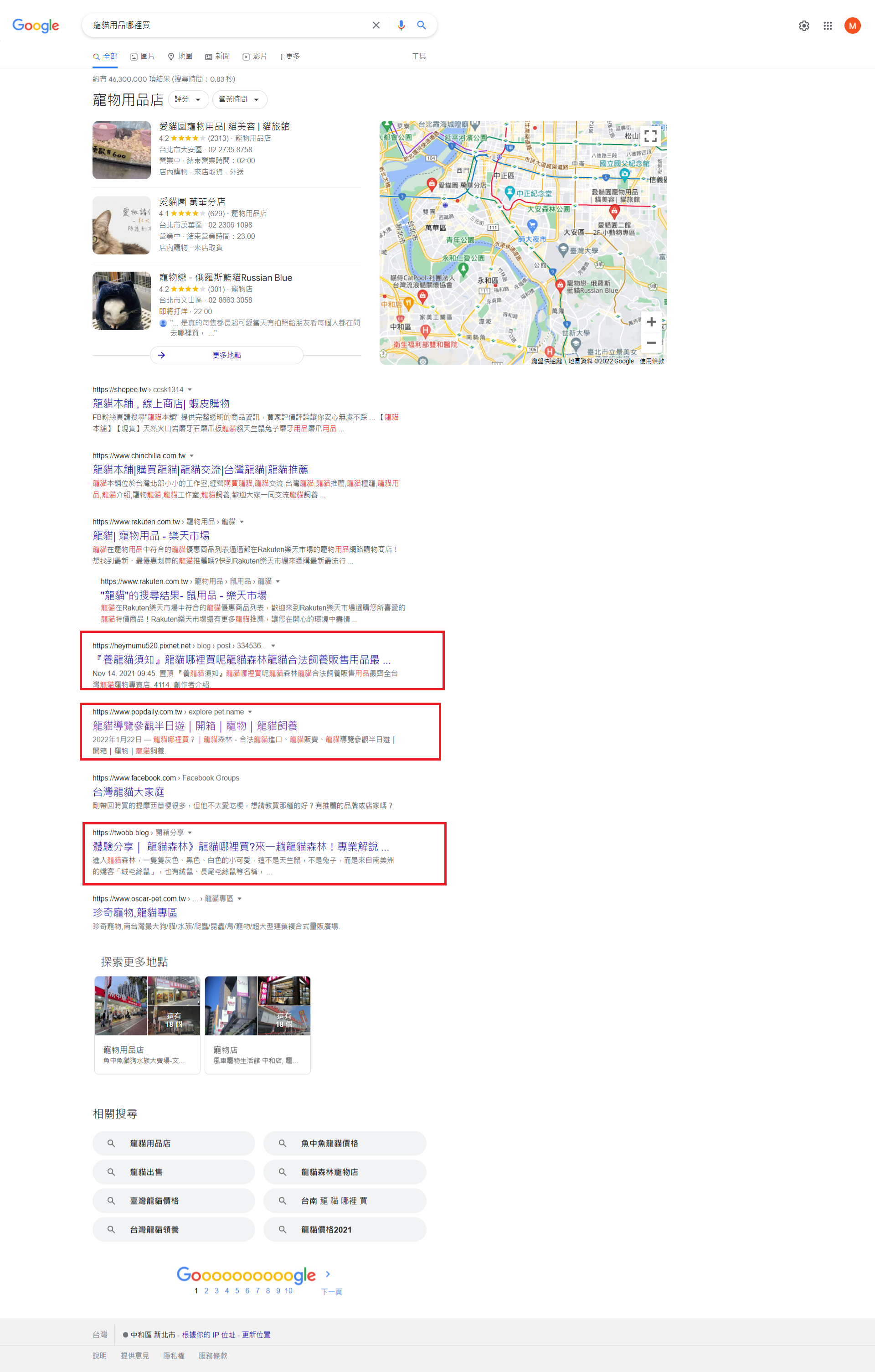Viewport: 875px width, 1372px height.
Task: Expand the map to fullscreen
Action: [651, 135]
